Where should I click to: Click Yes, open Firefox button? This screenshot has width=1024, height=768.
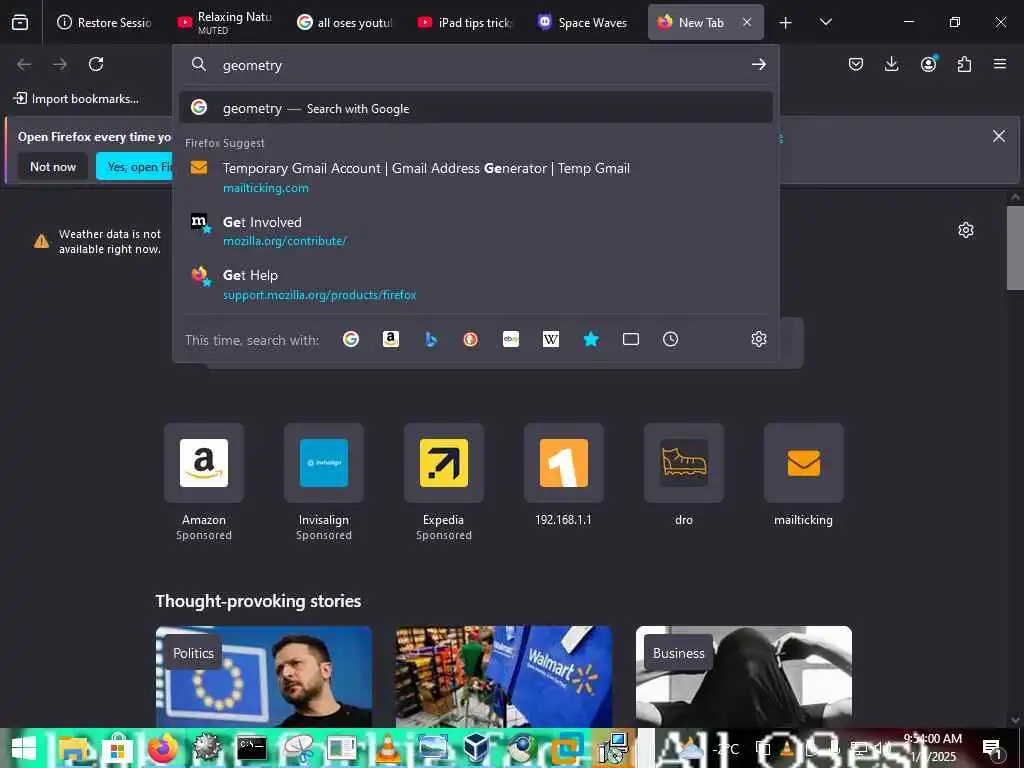(134, 167)
